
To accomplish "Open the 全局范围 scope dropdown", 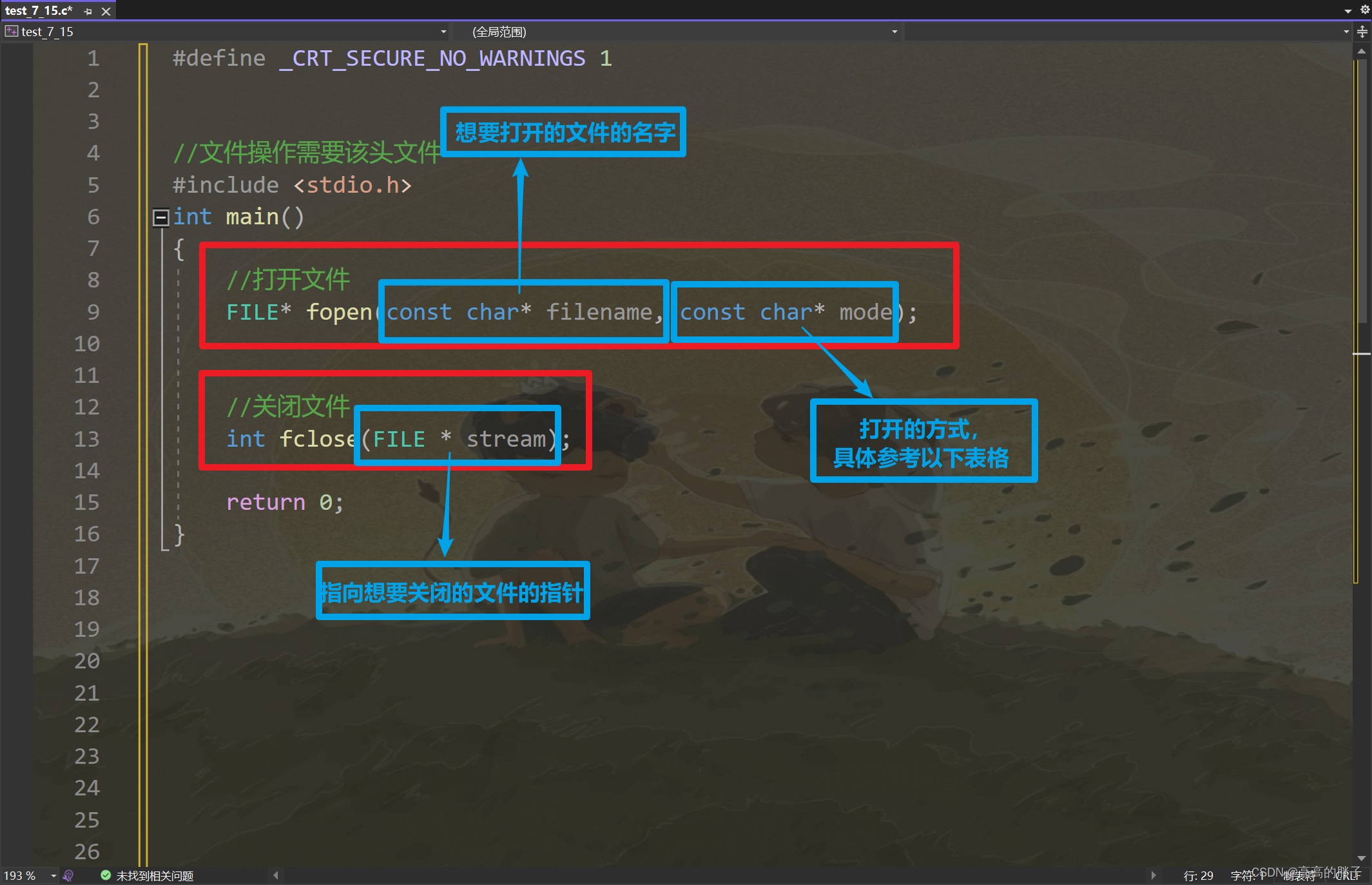I will [677, 32].
